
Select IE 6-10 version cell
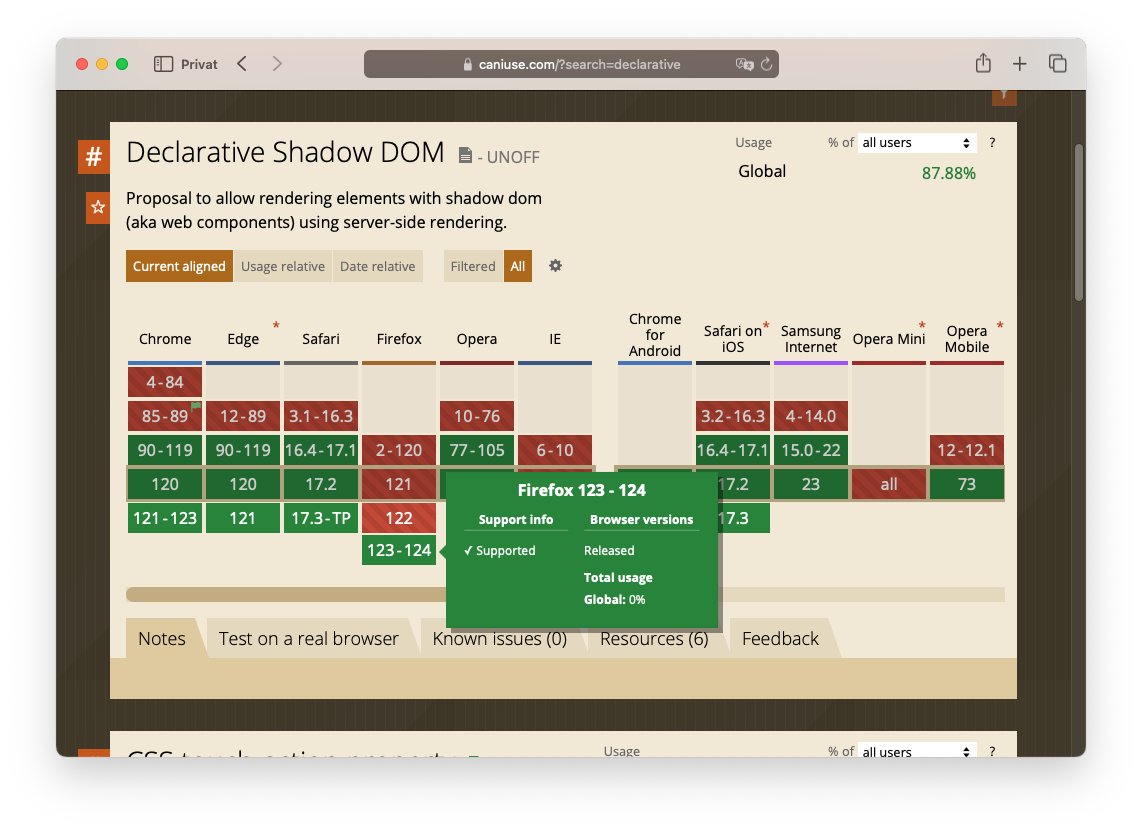[554, 450]
